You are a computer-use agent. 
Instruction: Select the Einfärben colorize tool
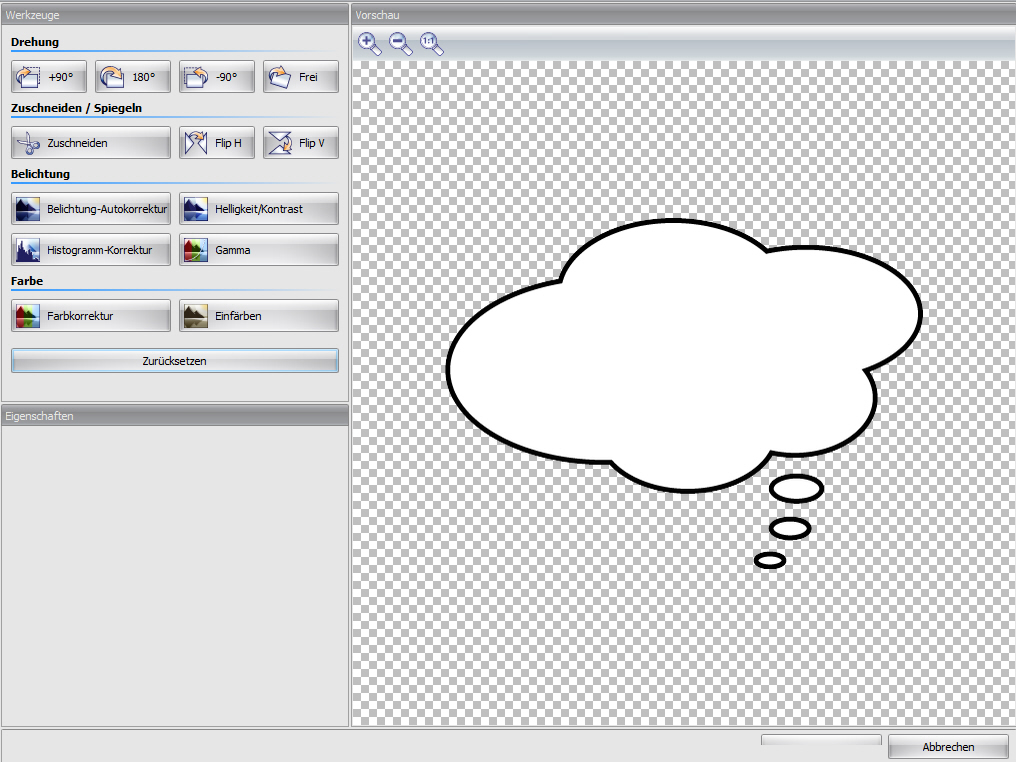[259, 316]
